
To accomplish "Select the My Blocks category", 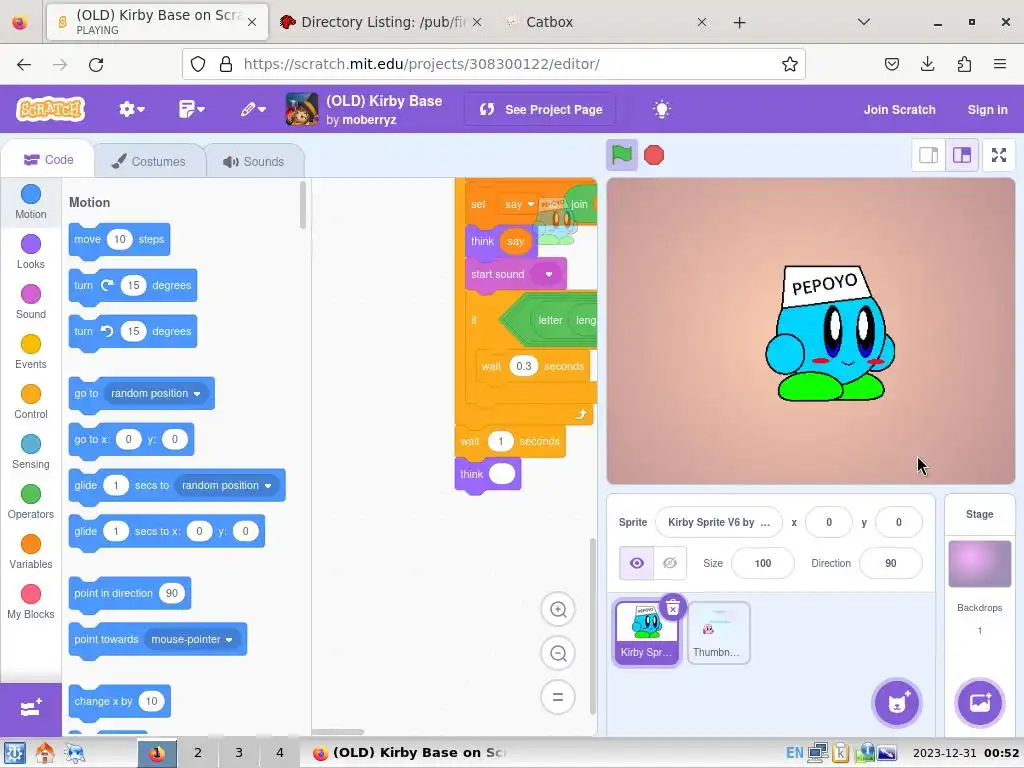I will point(31,602).
